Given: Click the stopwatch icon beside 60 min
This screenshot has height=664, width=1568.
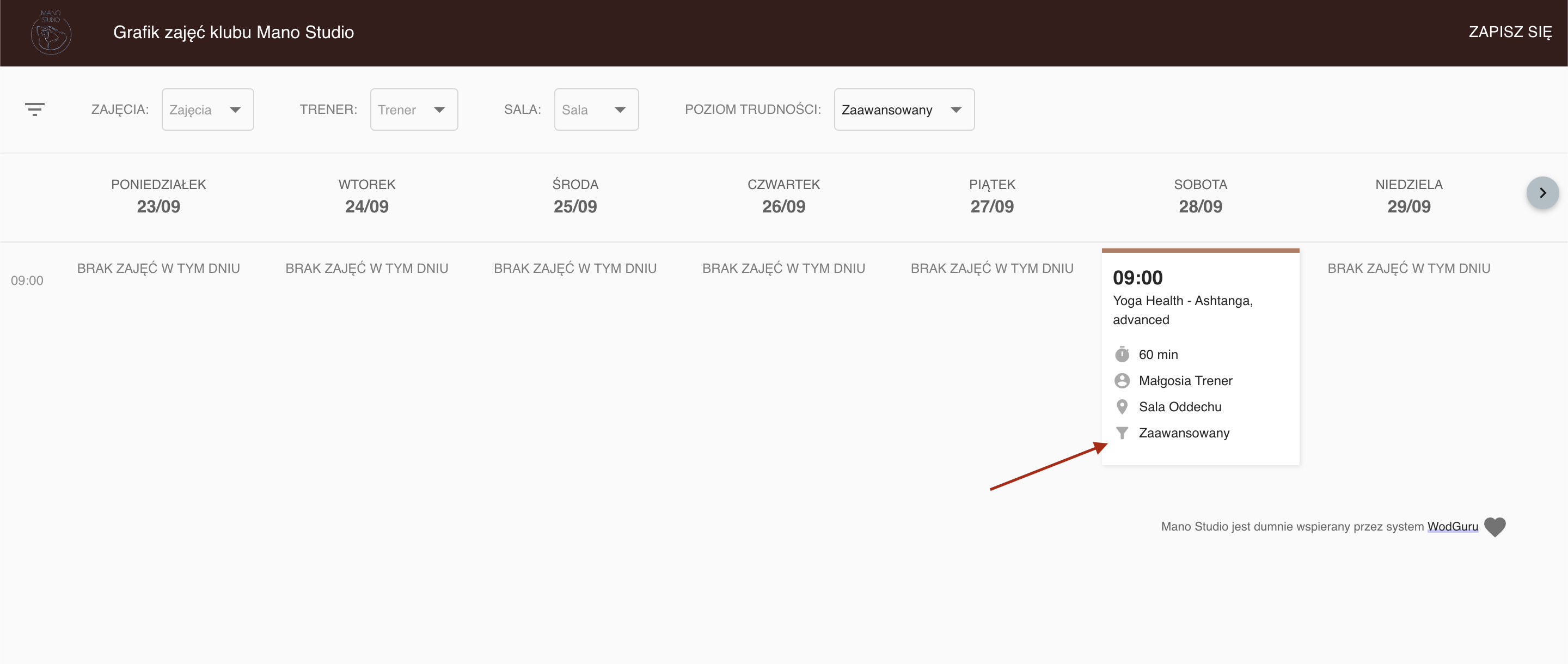Looking at the screenshot, I should tap(1122, 355).
